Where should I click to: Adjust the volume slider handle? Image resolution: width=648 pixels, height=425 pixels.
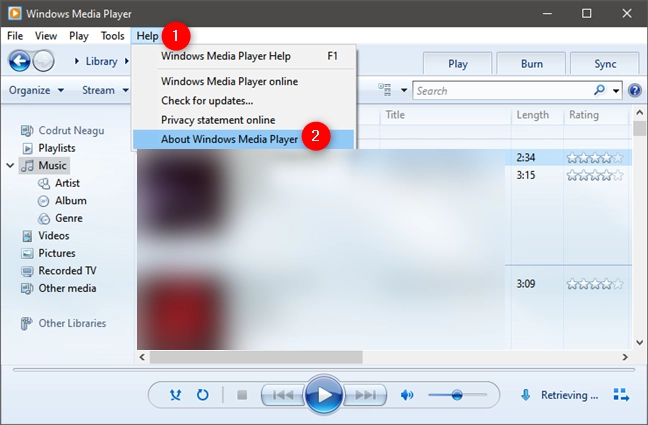[x=457, y=395]
